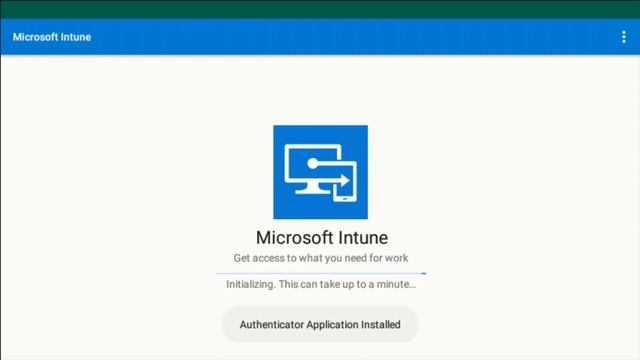Tap the Authenticator Application Installed toast
640x360 pixels.
tap(320, 324)
